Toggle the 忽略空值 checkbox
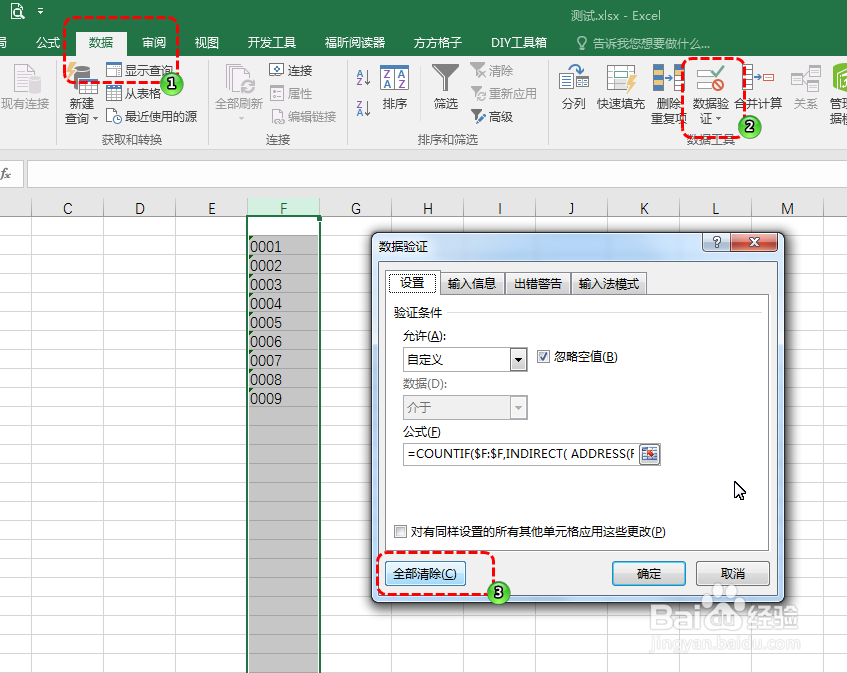Viewport: 847px width, 673px height. coord(543,356)
